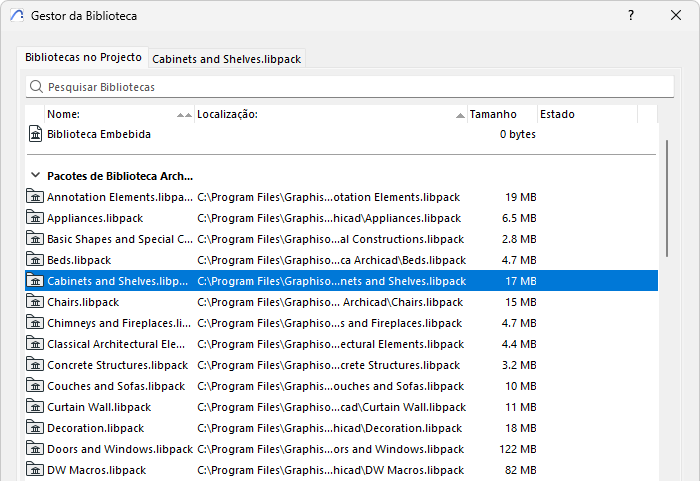This screenshot has width=700, height=481.
Task: Sort by the Nome column arrows
Action: click(x=184, y=115)
